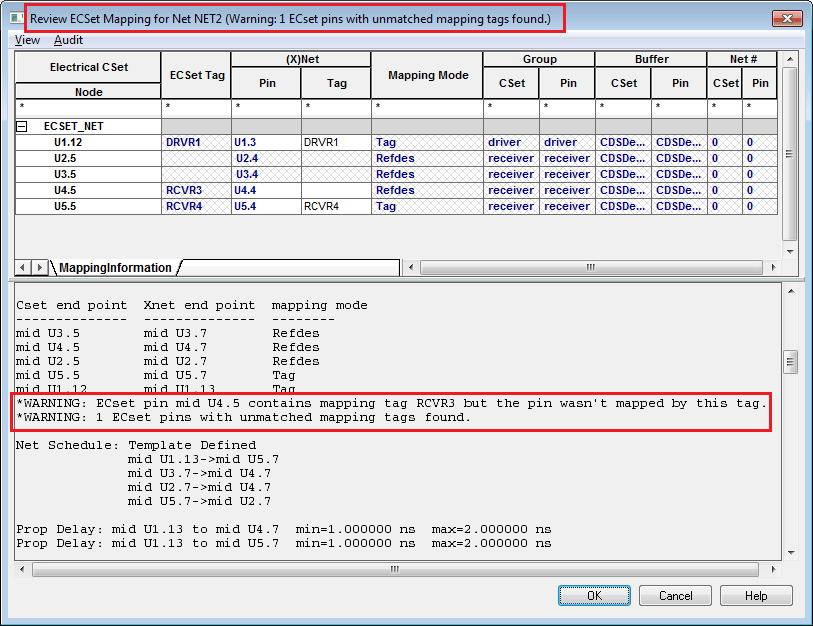Screen dimensions: 813x626
Task: Click the driver Group CSet cell
Action: point(511,142)
